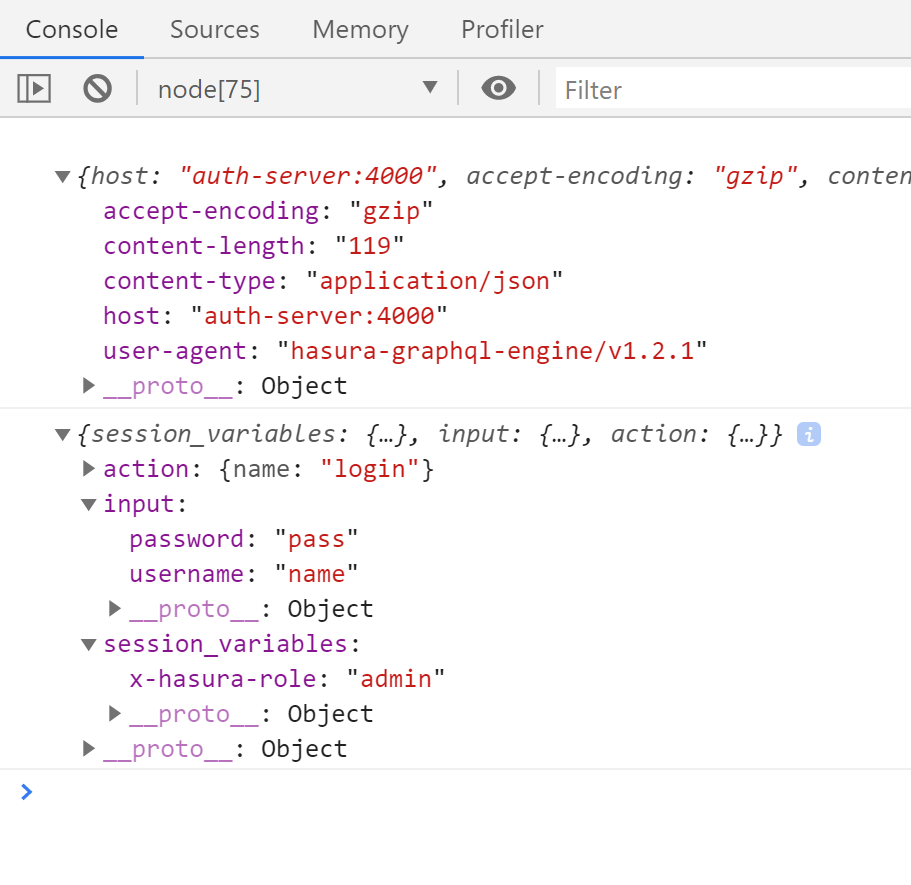Viewport: 911px width, 885px height.
Task: Open the Memory tab
Action: point(359,30)
